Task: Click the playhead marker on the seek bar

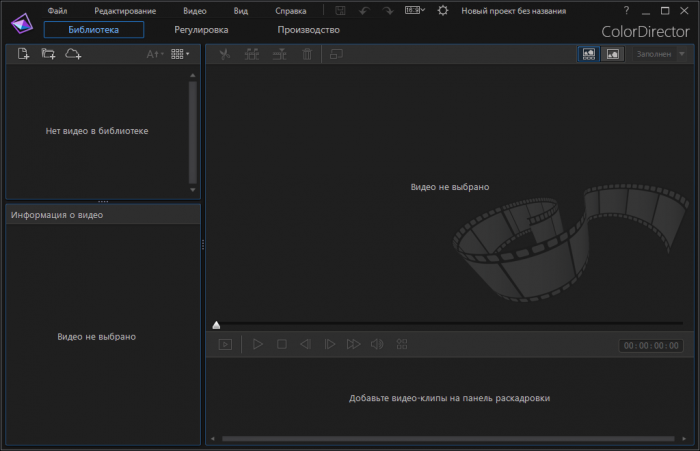Action: coord(216,325)
